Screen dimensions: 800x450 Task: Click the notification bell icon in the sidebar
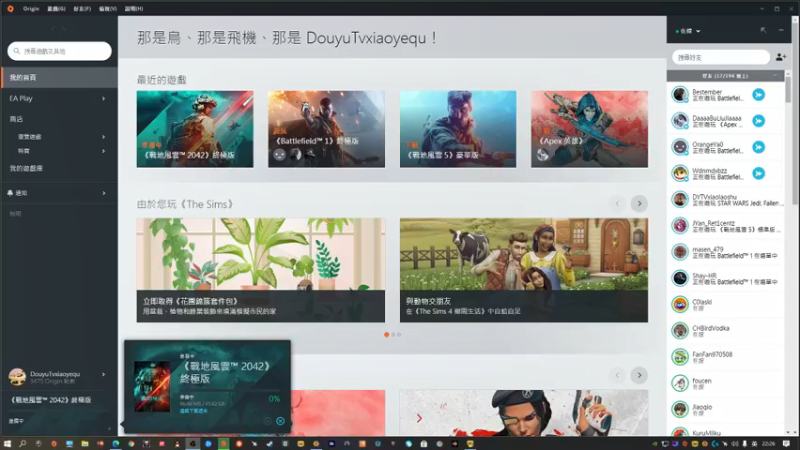click(x=10, y=193)
